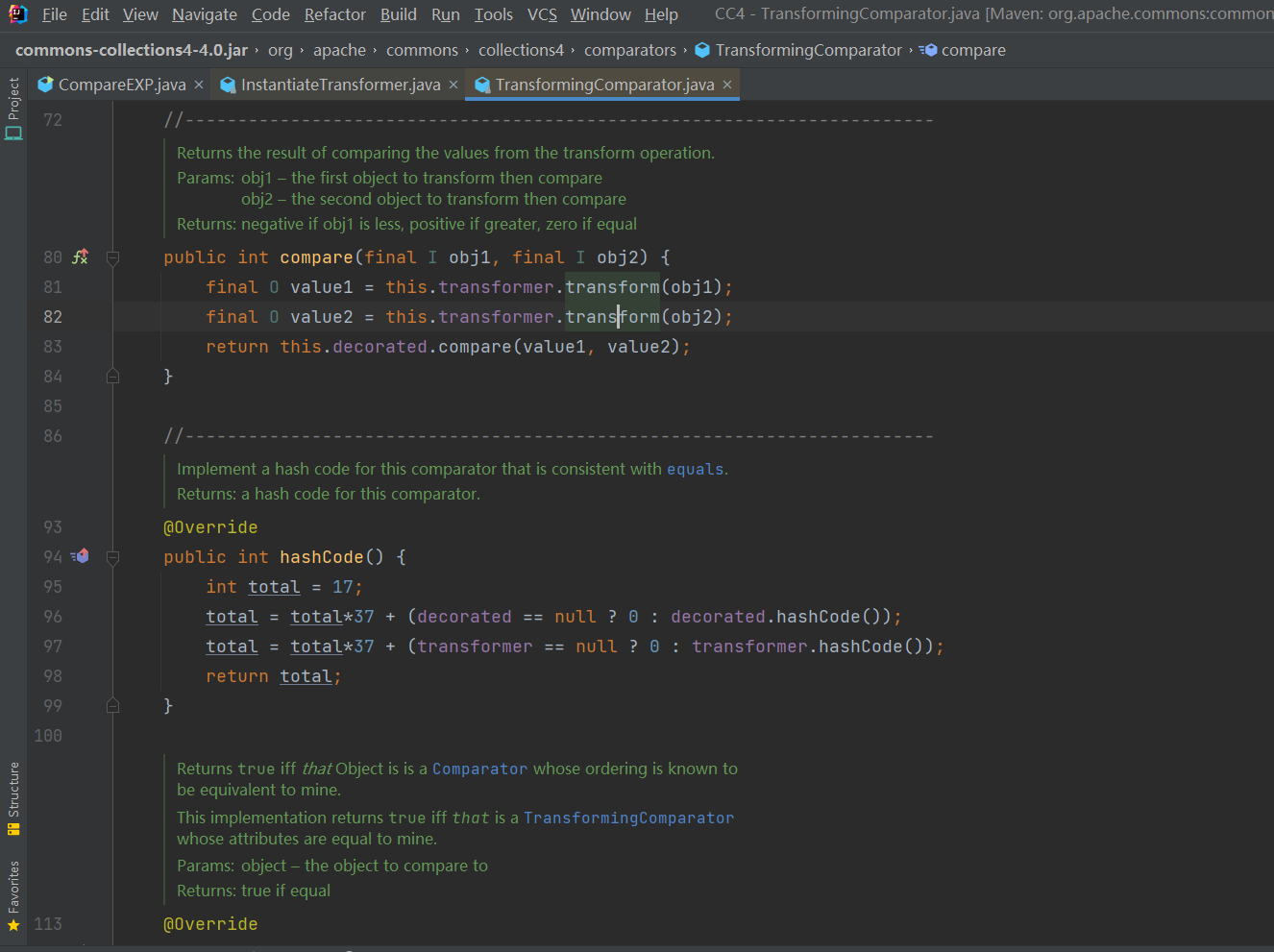The image size is (1274, 952).
Task: Open the Refactor menu
Action: click(334, 14)
